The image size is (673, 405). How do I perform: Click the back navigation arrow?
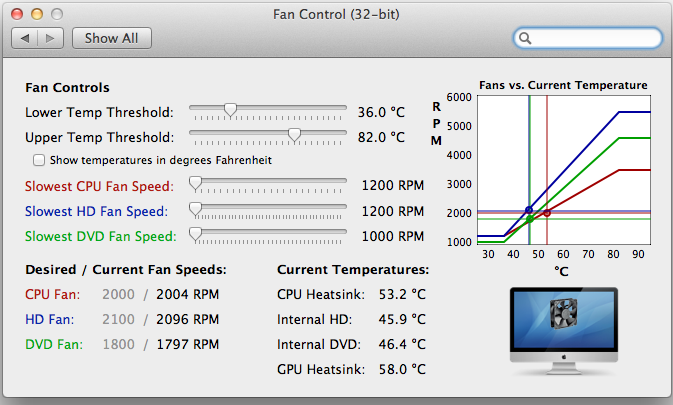[x=25, y=39]
